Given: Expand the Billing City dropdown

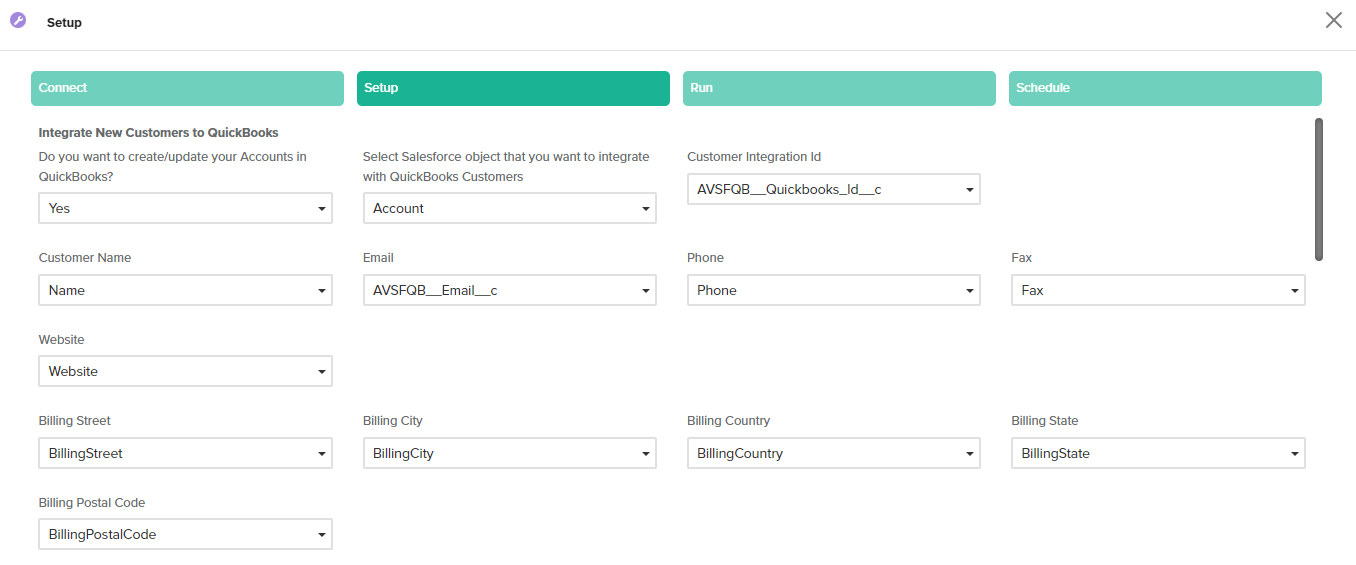Looking at the screenshot, I should (x=509, y=453).
